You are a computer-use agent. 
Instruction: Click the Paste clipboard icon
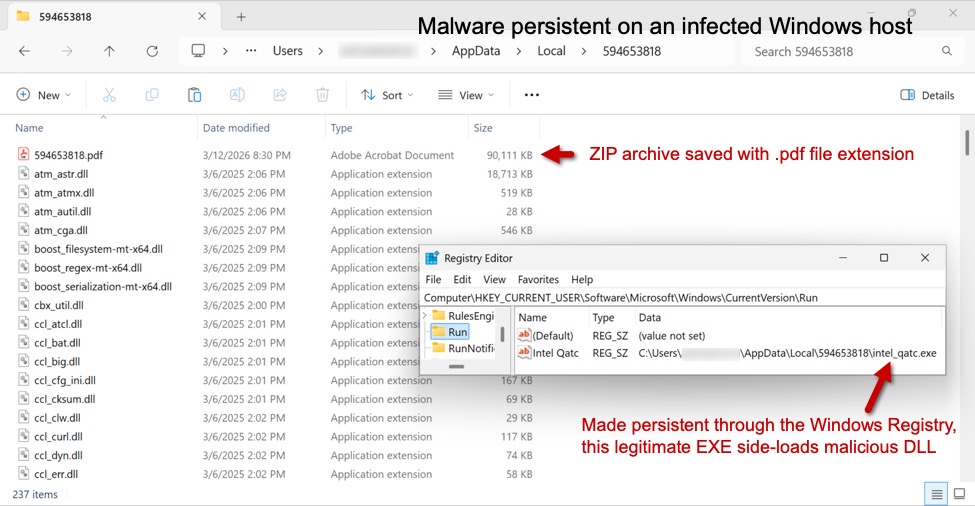coord(195,95)
